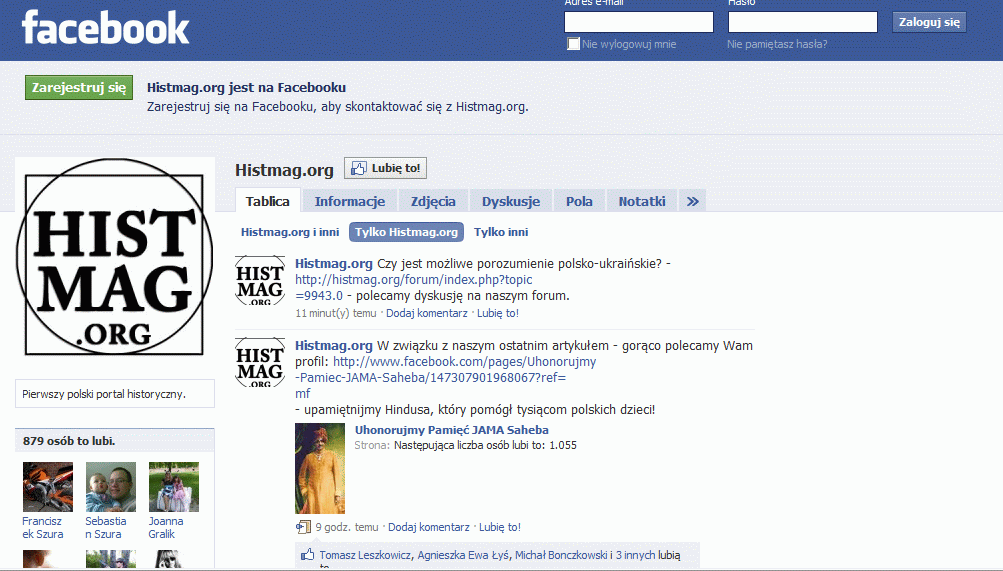Expand more tabs with the double-chevron
The width and height of the screenshot is (1003, 571).
click(x=692, y=201)
